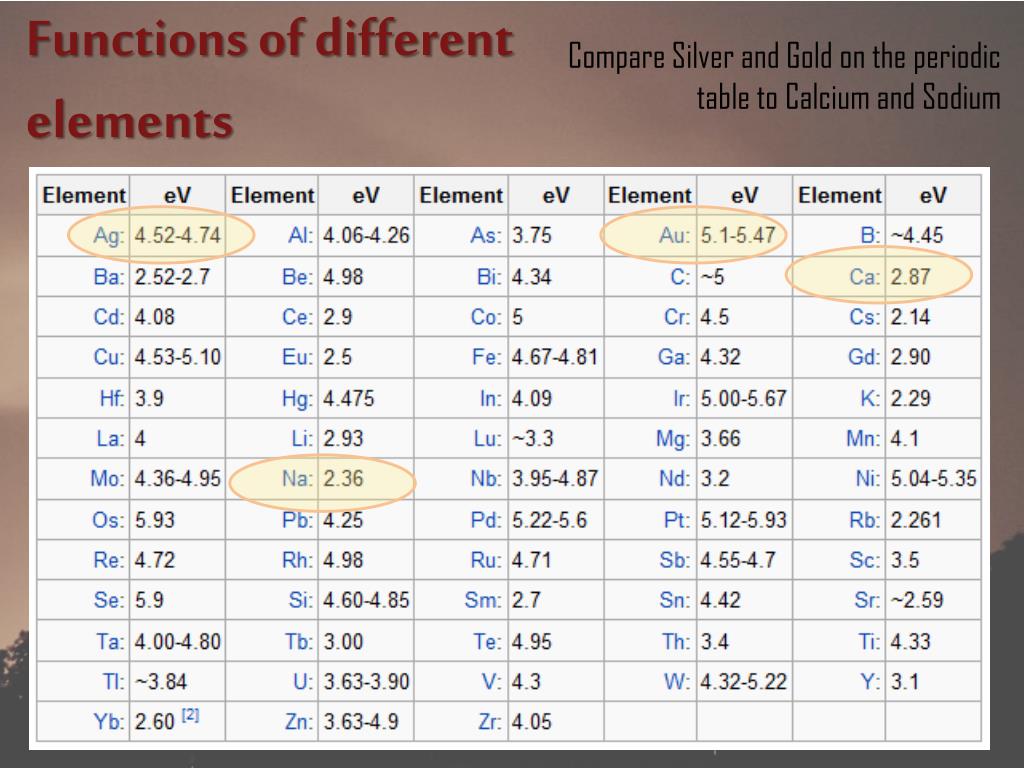Click the Gd element link

click(865, 357)
